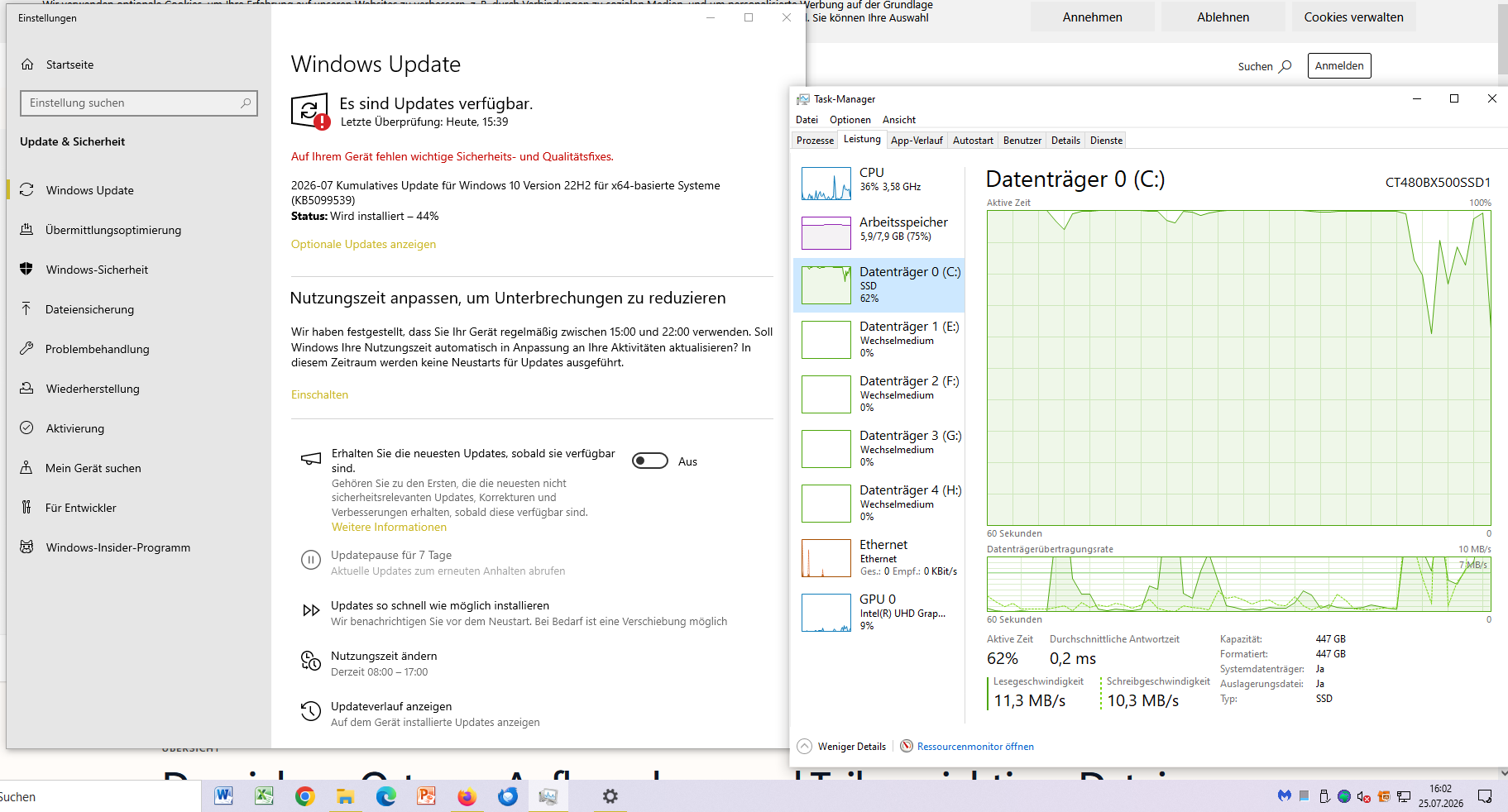1508x812 pixels.
Task: Click the Einschalten link for Nutzungszeit
Action: click(x=319, y=394)
